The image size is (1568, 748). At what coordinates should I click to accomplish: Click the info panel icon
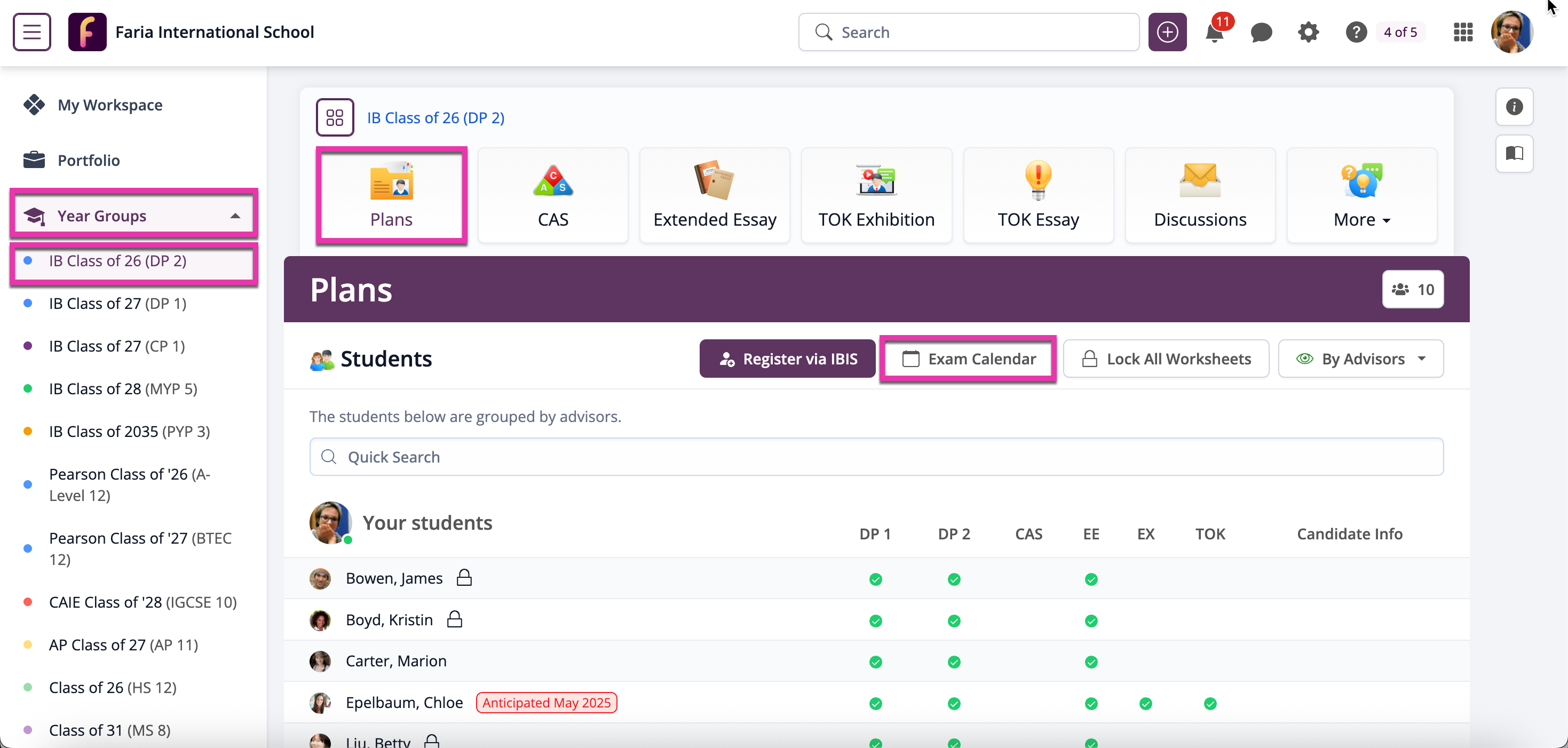pyautogui.click(x=1514, y=107)
